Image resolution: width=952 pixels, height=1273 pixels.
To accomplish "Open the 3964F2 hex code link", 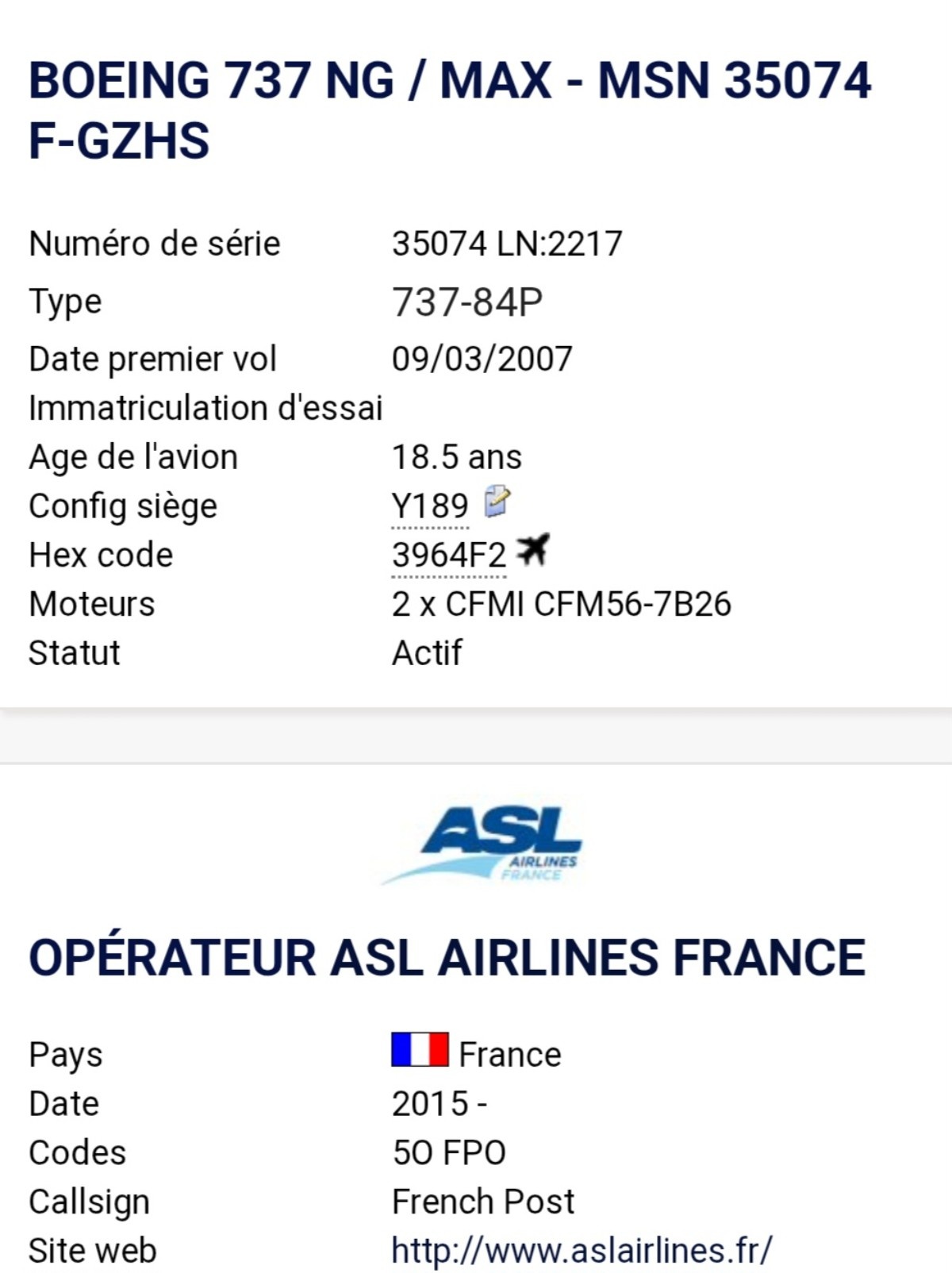I will click(449, 556).
